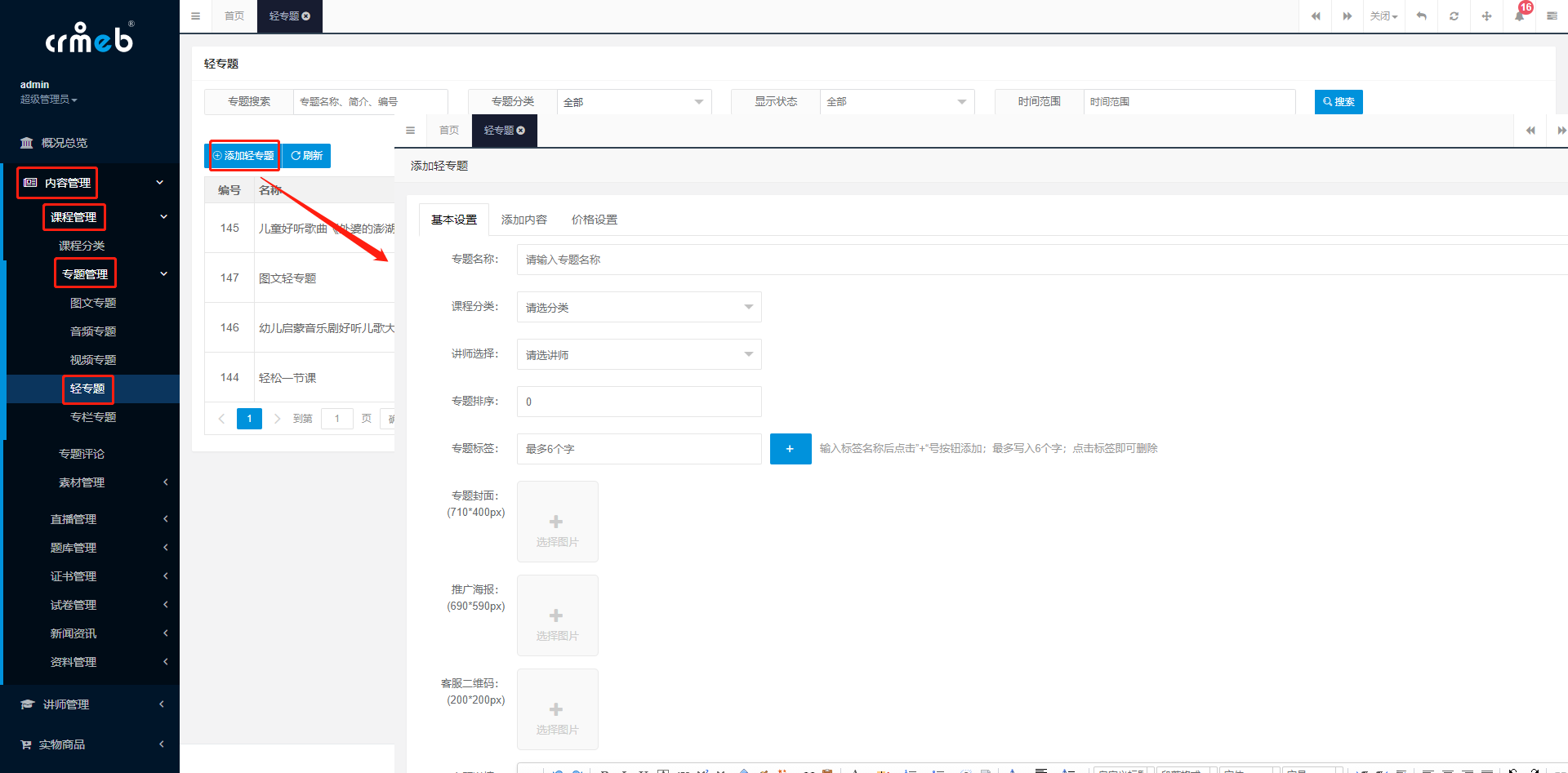The height and width of the screenshot is (773, 1568).
Task: Open the 显示状态 filter dropdown
Action: pyautogui.click(x=896, y=102)
